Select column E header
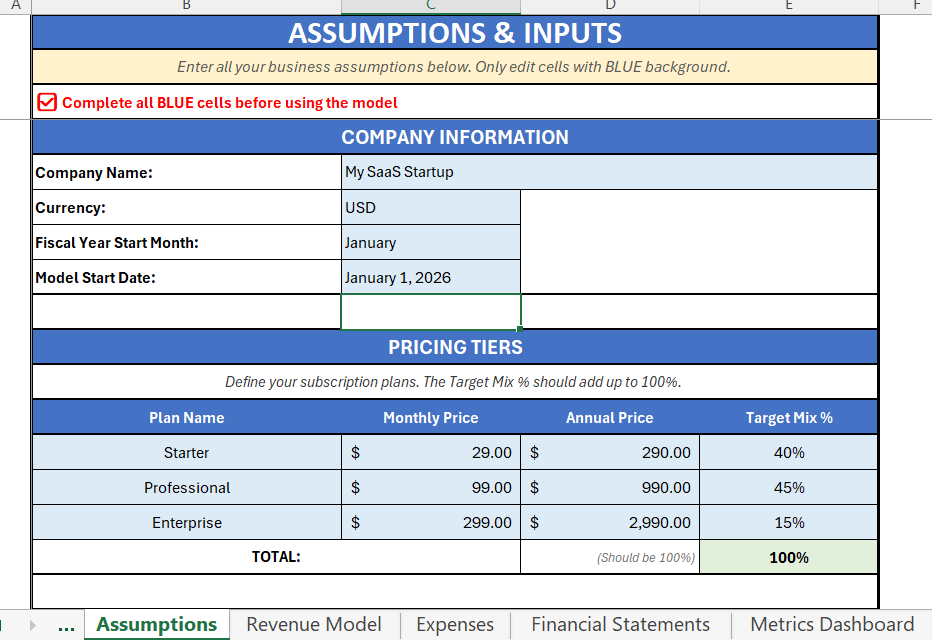This screenshot has height=640, width=932. click(x=789, y=6)
